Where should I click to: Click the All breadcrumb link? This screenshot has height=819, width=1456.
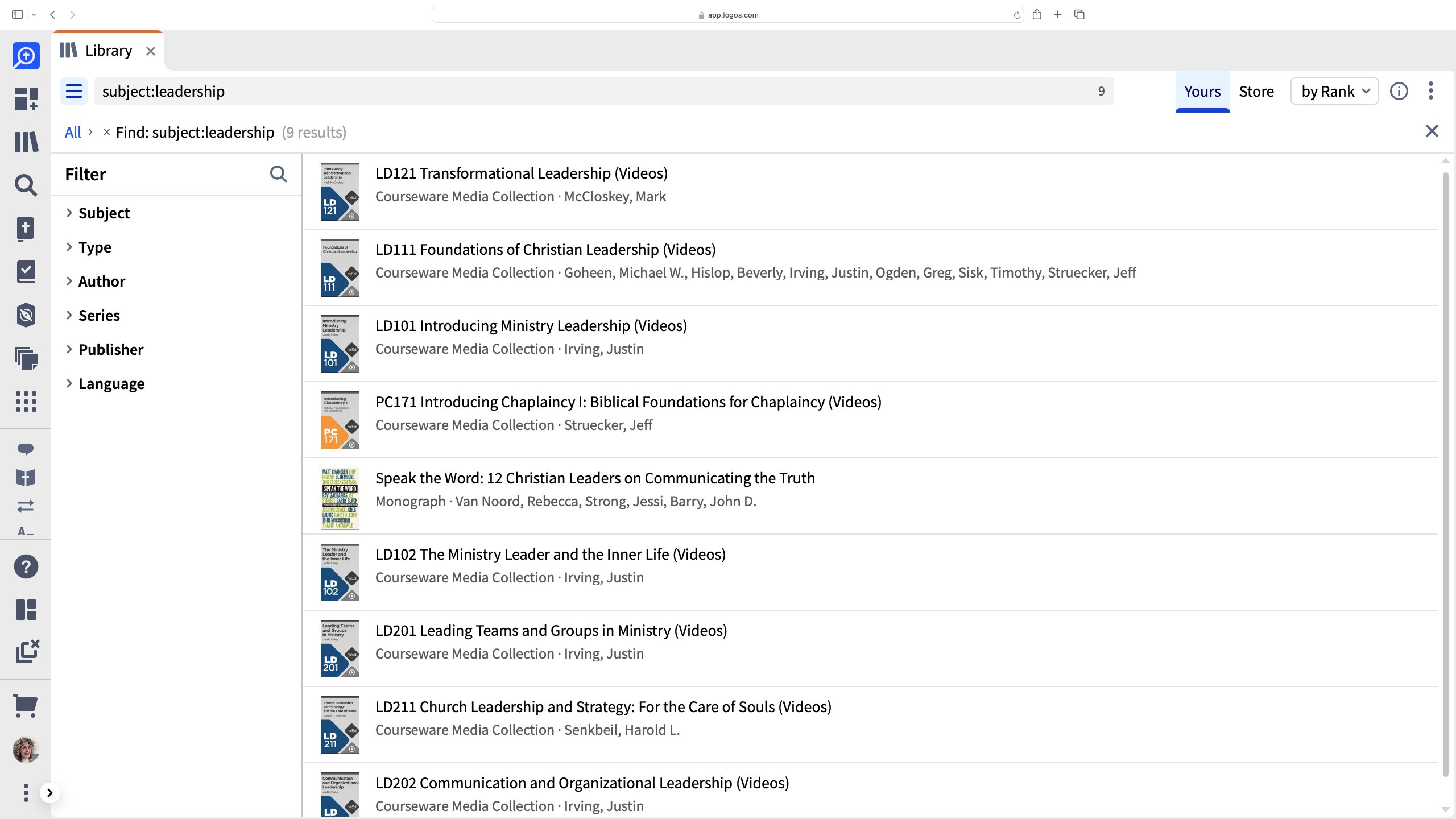coord(73,132)
